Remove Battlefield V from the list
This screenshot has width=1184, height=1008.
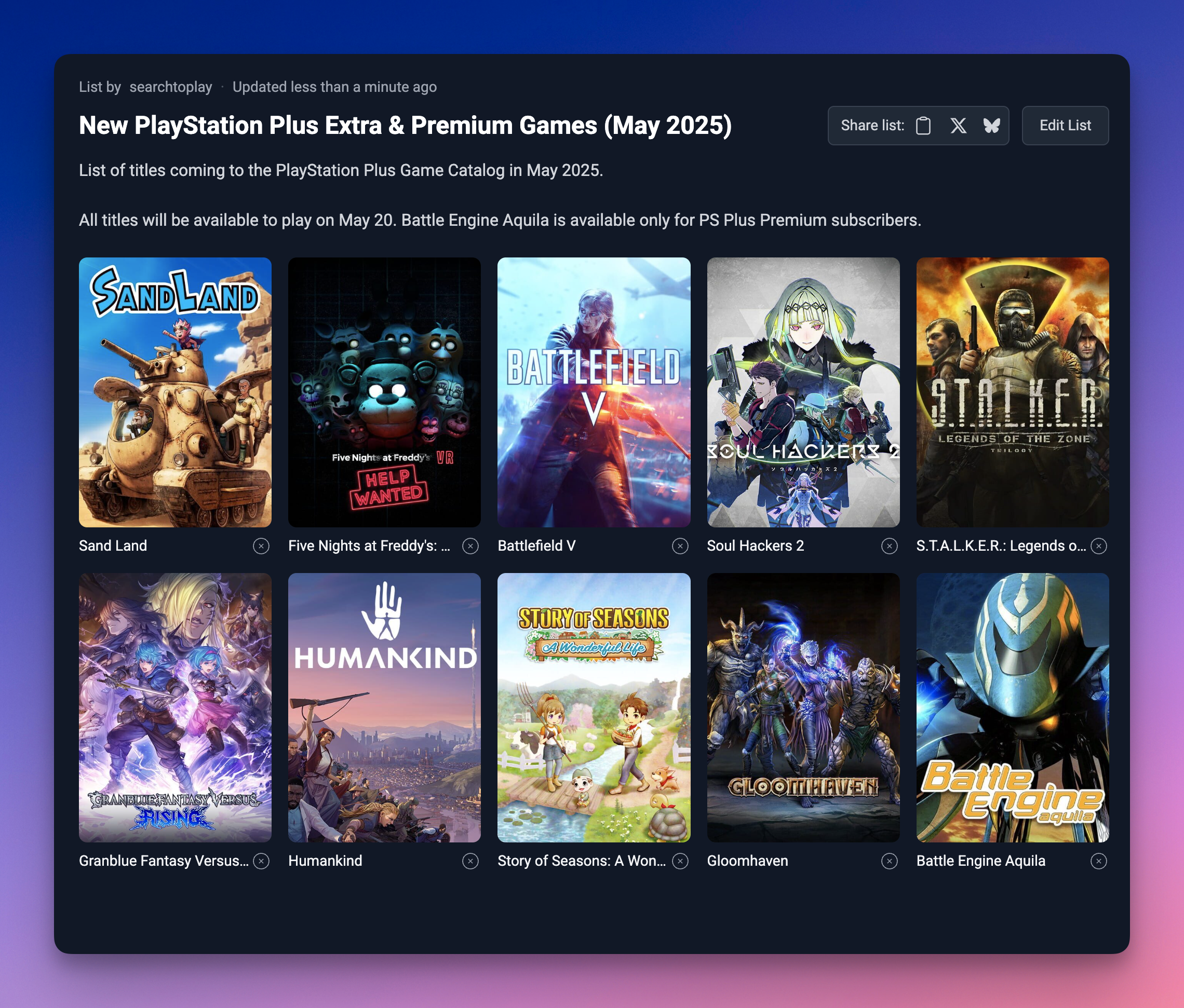pos(679,547)
